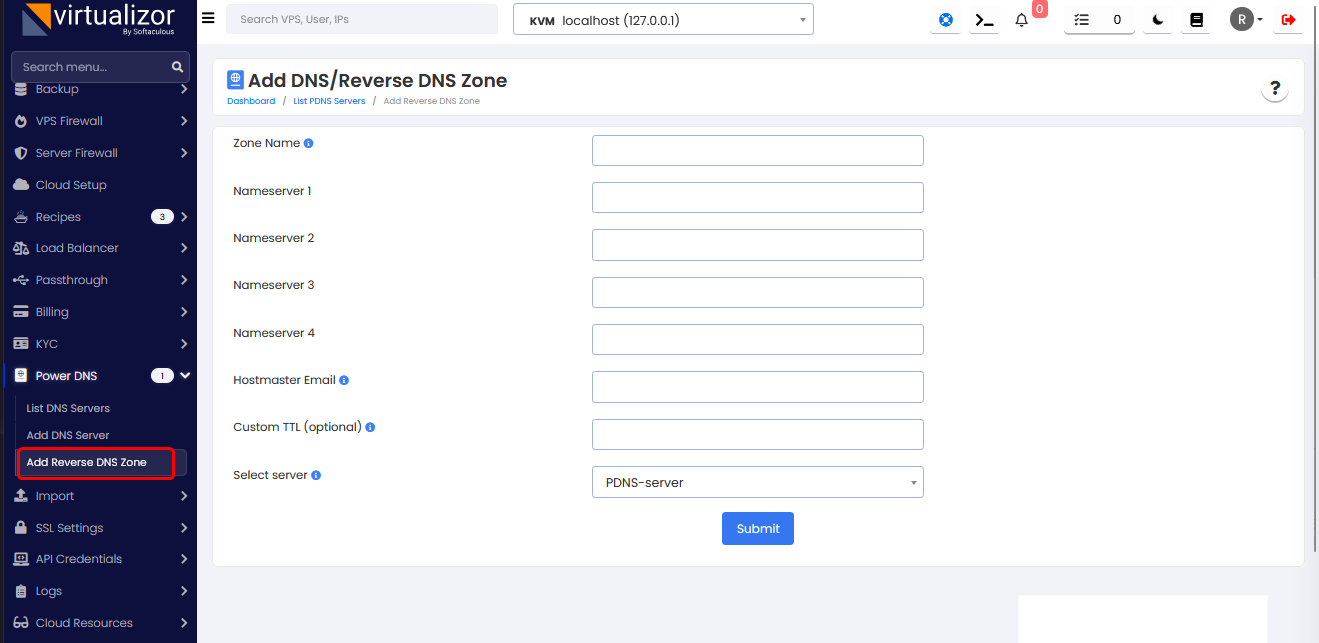Click the book documentation icon
Image resolution: width=1319 pixels, height=643 pixels.
tap(1196, 20)
